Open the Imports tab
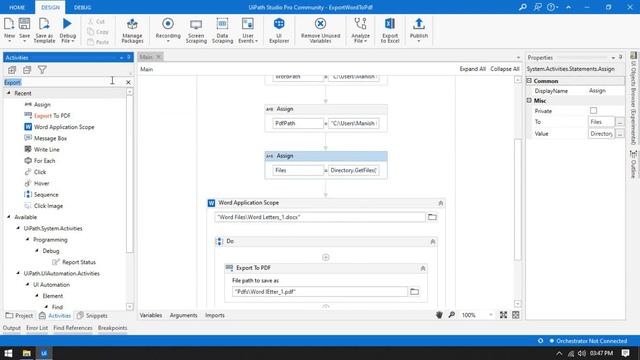Image resolution: width=640 pixels, height=360 pixels. pyautogui.click(x=215, y=315)
